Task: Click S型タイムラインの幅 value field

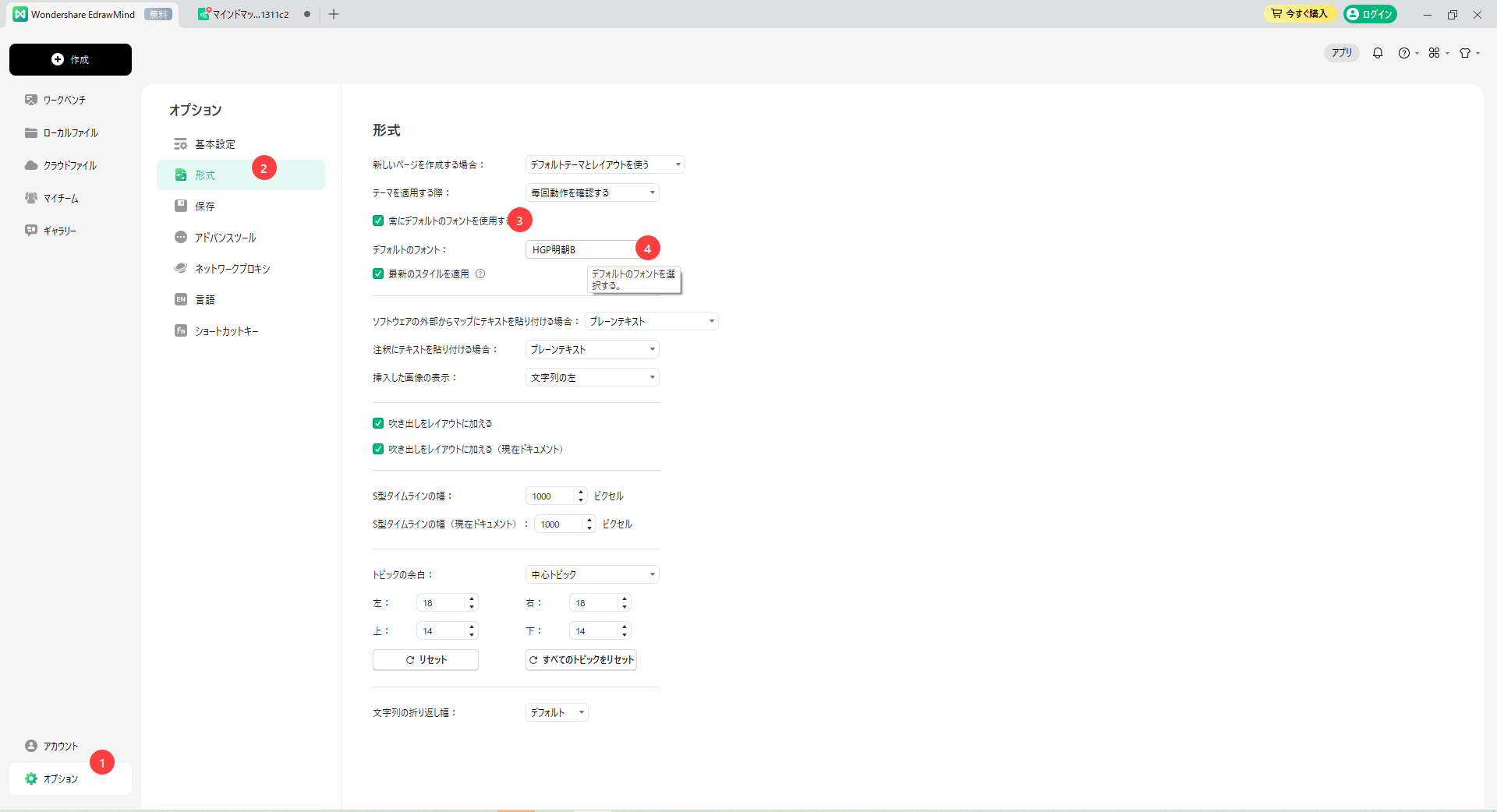Action: [x=550, y=496]
